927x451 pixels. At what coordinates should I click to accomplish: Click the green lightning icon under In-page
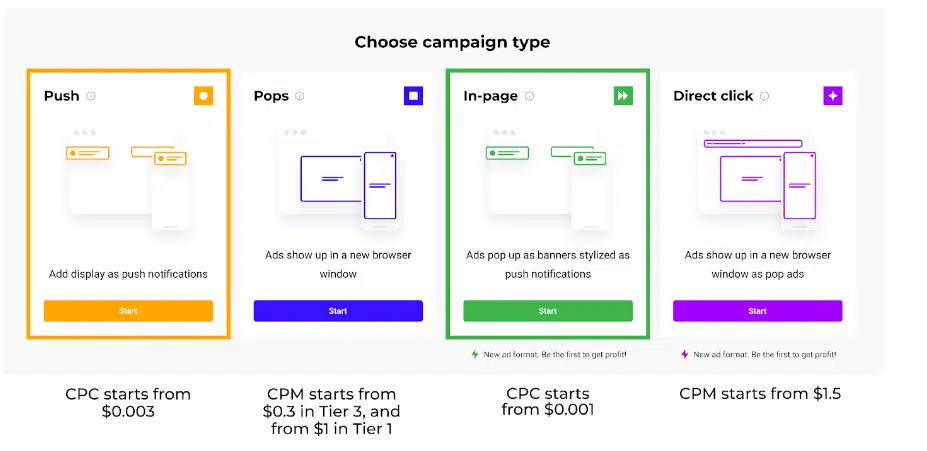(x=474, y=355)
